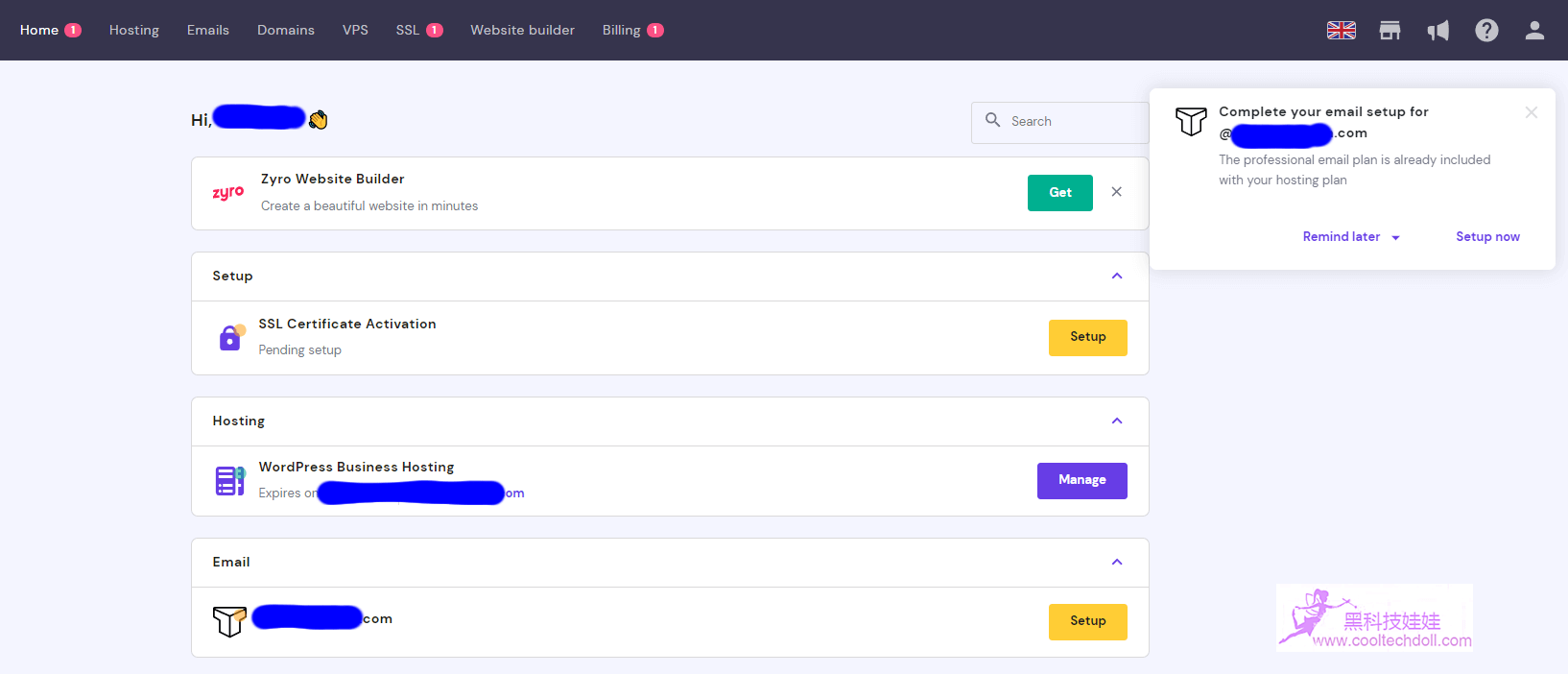Manage the WordPress Business Hosting
The width and height of the screenshot is (1568, 674).
coord(1082,481)
